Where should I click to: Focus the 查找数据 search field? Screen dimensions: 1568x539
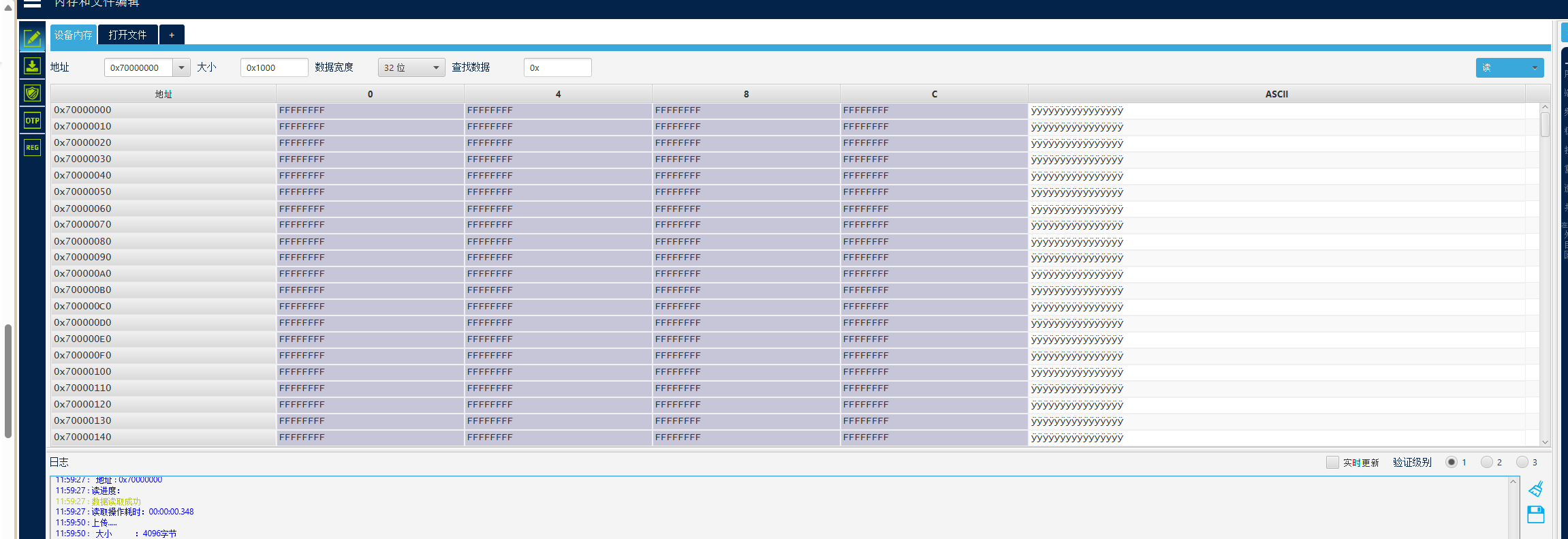click(x=557, y=67)
